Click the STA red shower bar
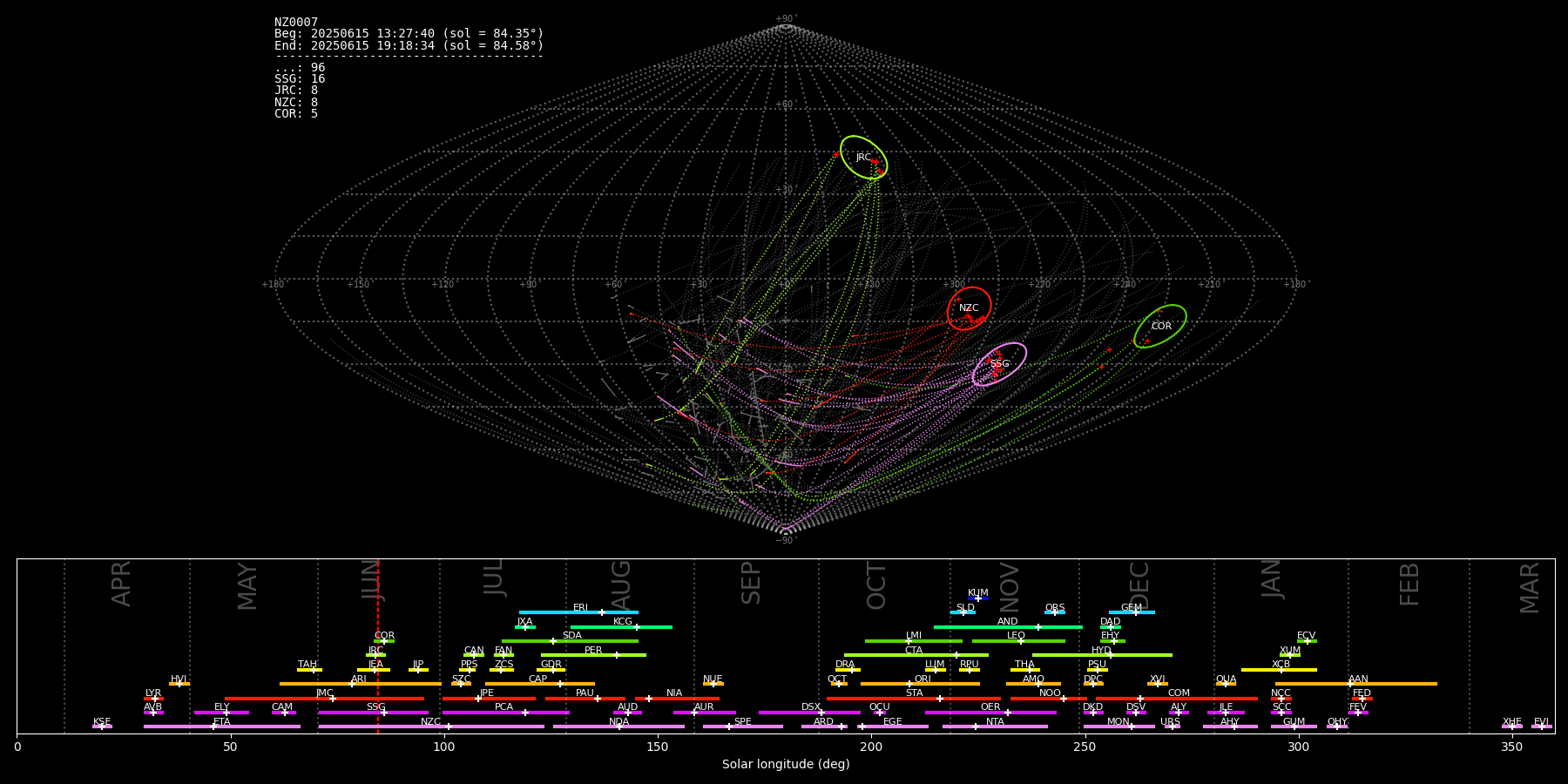This screenshot has width=1568, height=784. click(914, 698)
